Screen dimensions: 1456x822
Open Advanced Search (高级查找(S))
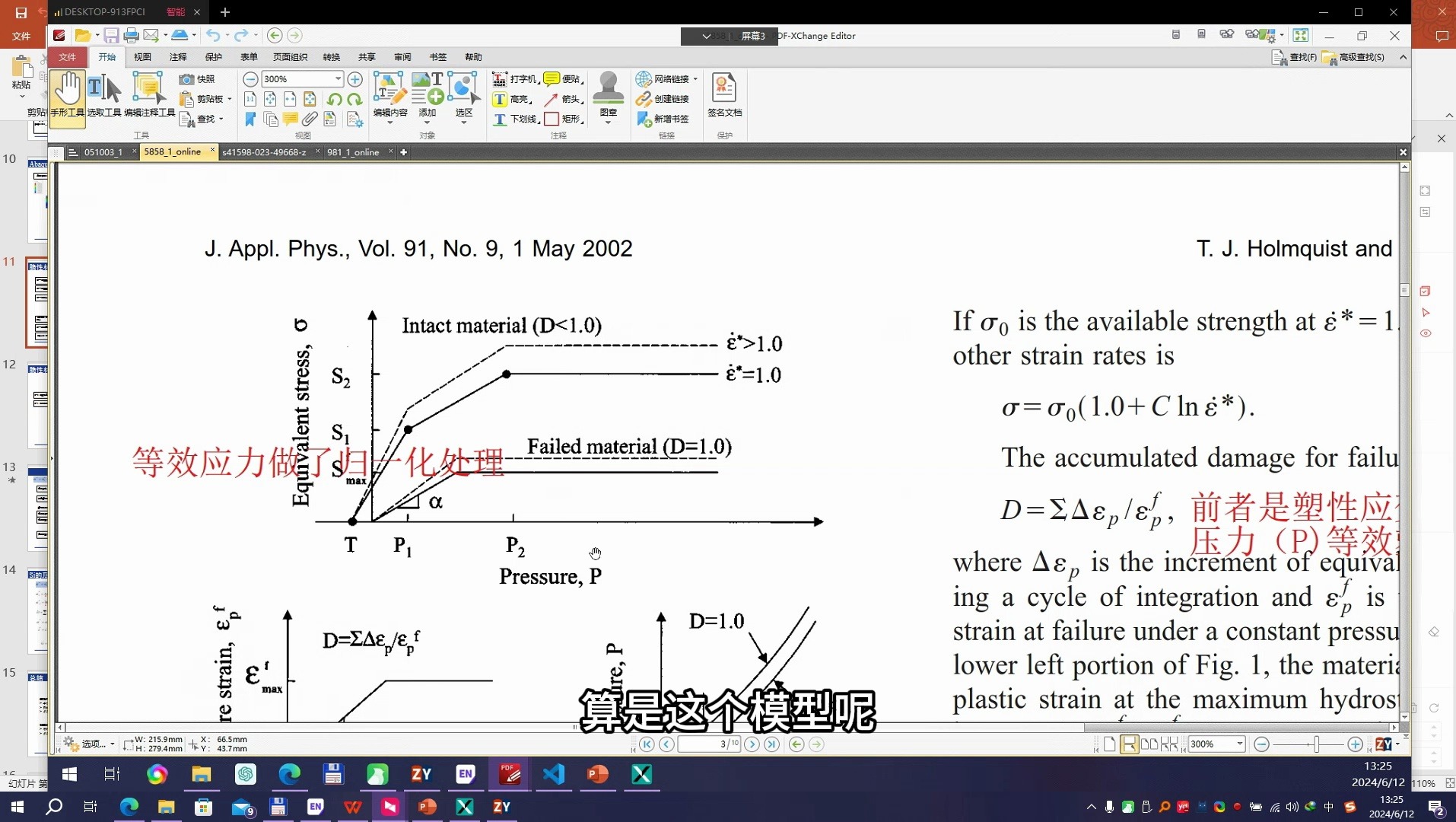point(1353,57)
